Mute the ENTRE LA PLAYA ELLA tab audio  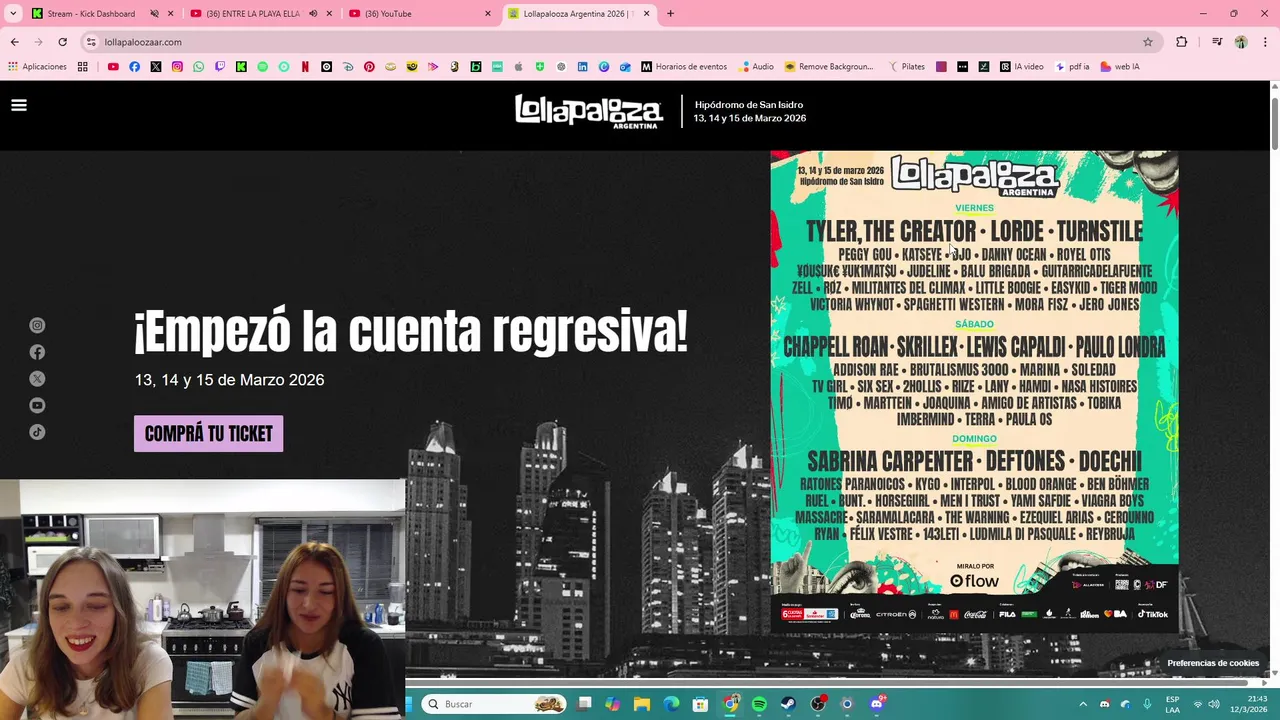click(313, 14)
